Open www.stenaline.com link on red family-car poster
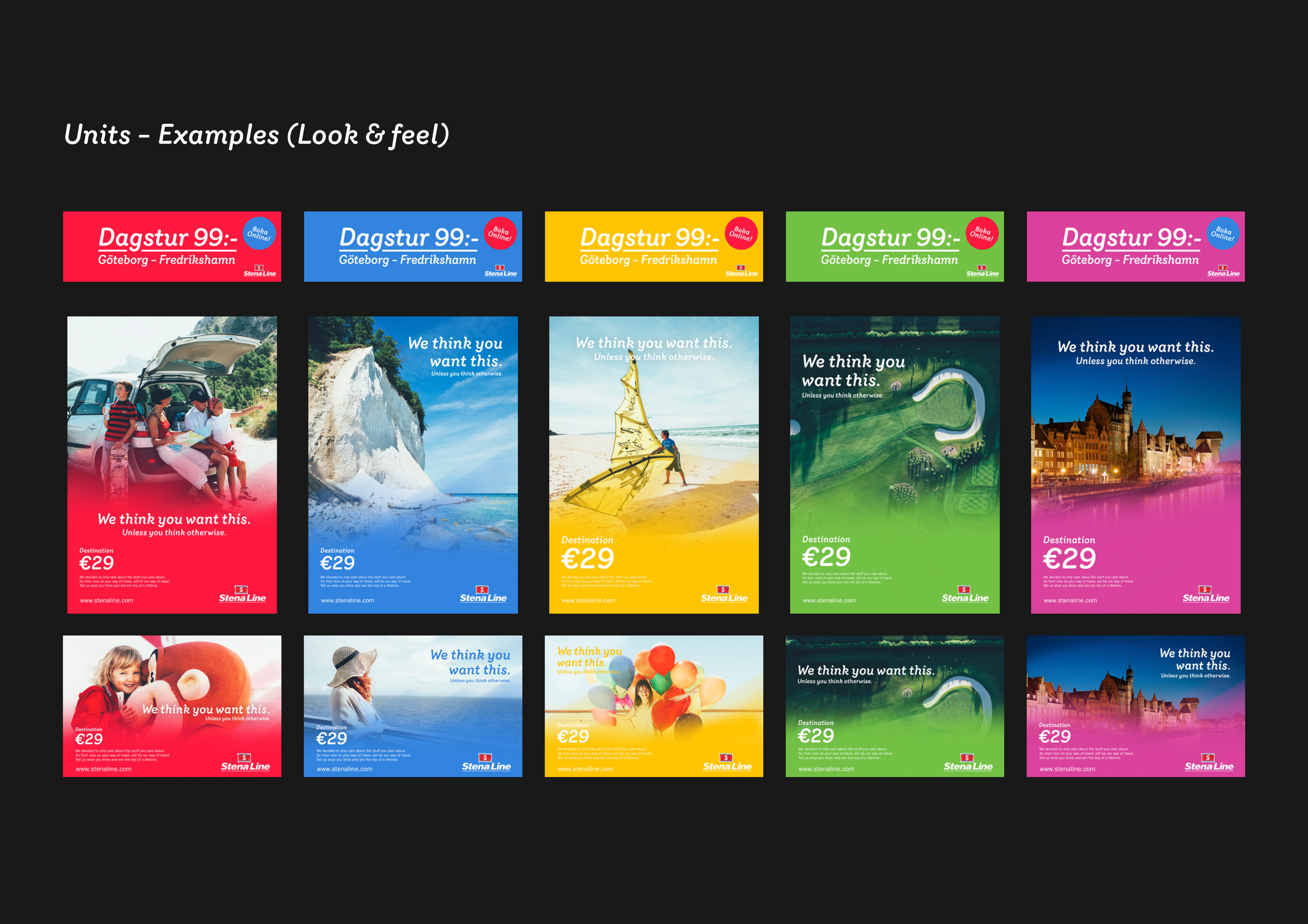This screenshot has height=924, width=1308. [x=107, y=601]
